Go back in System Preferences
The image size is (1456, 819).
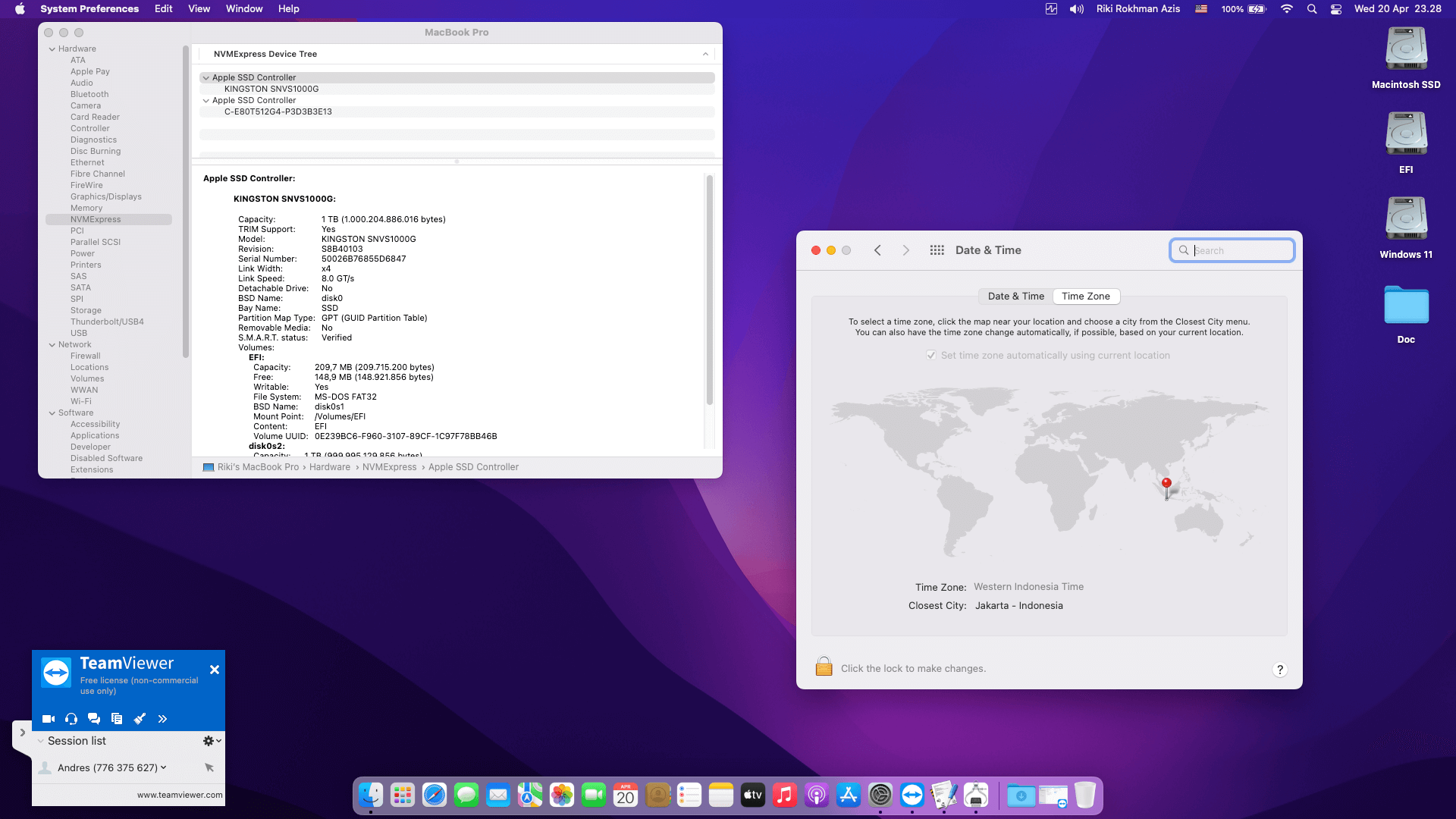877,250
